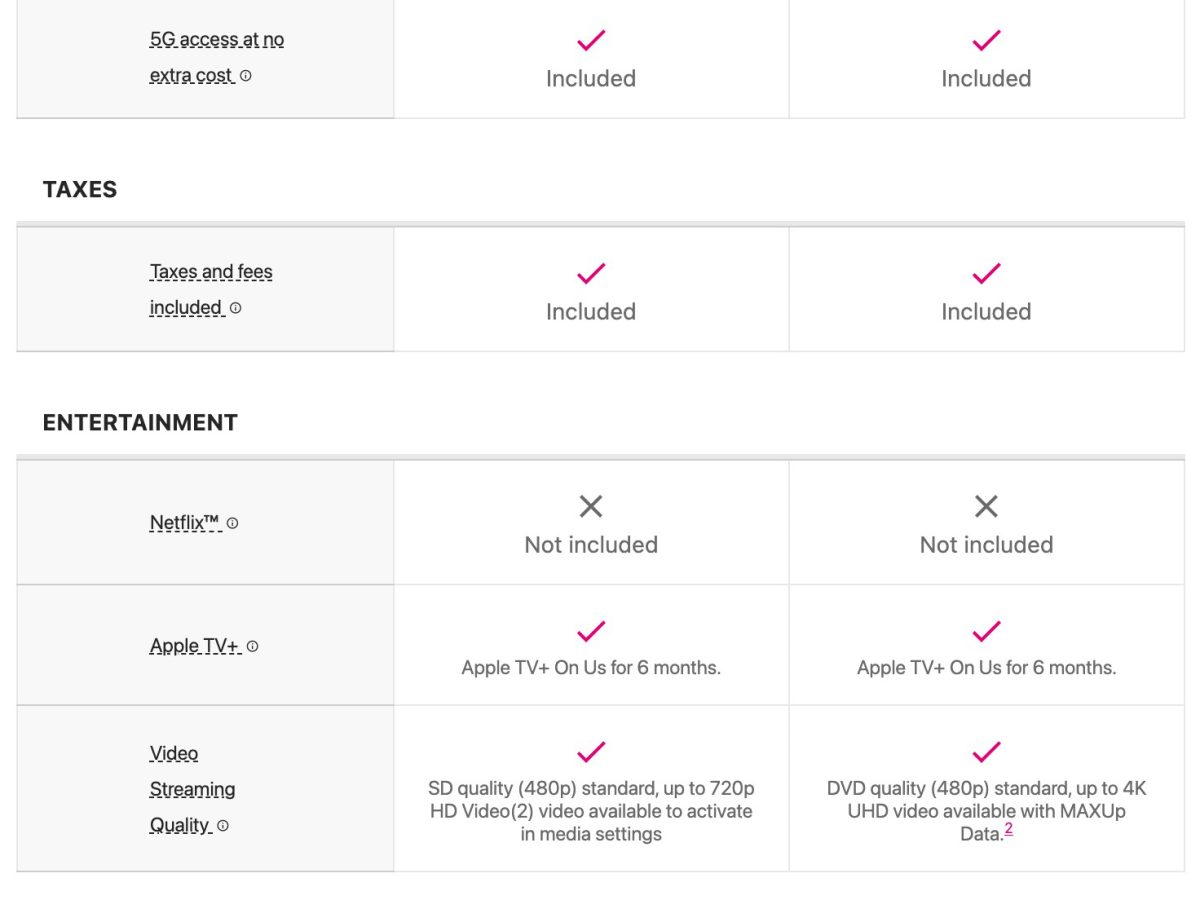Open footnote 2 after MAXUp Data
The image size is (1200, 900).
tap(1009, 829)
